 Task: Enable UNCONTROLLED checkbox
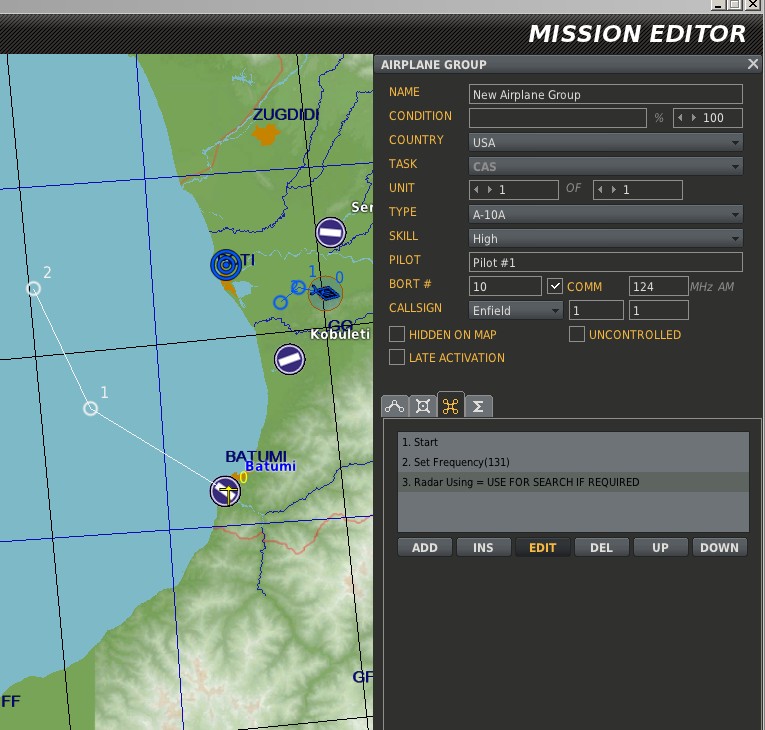577,334
